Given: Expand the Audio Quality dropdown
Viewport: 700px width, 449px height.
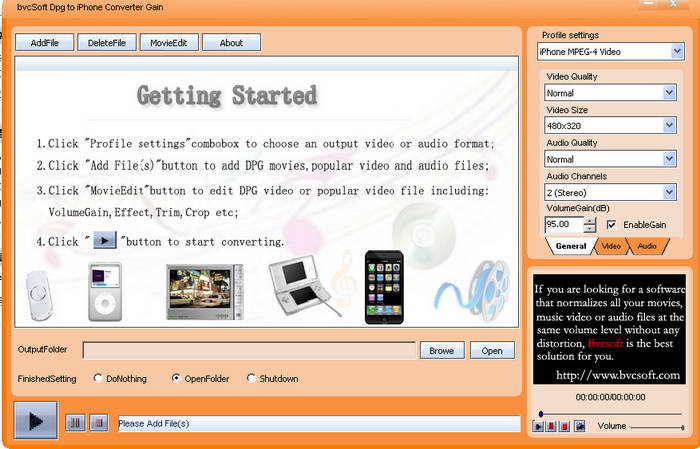Looking at the screenshot, I should click(x=610, y=159).
